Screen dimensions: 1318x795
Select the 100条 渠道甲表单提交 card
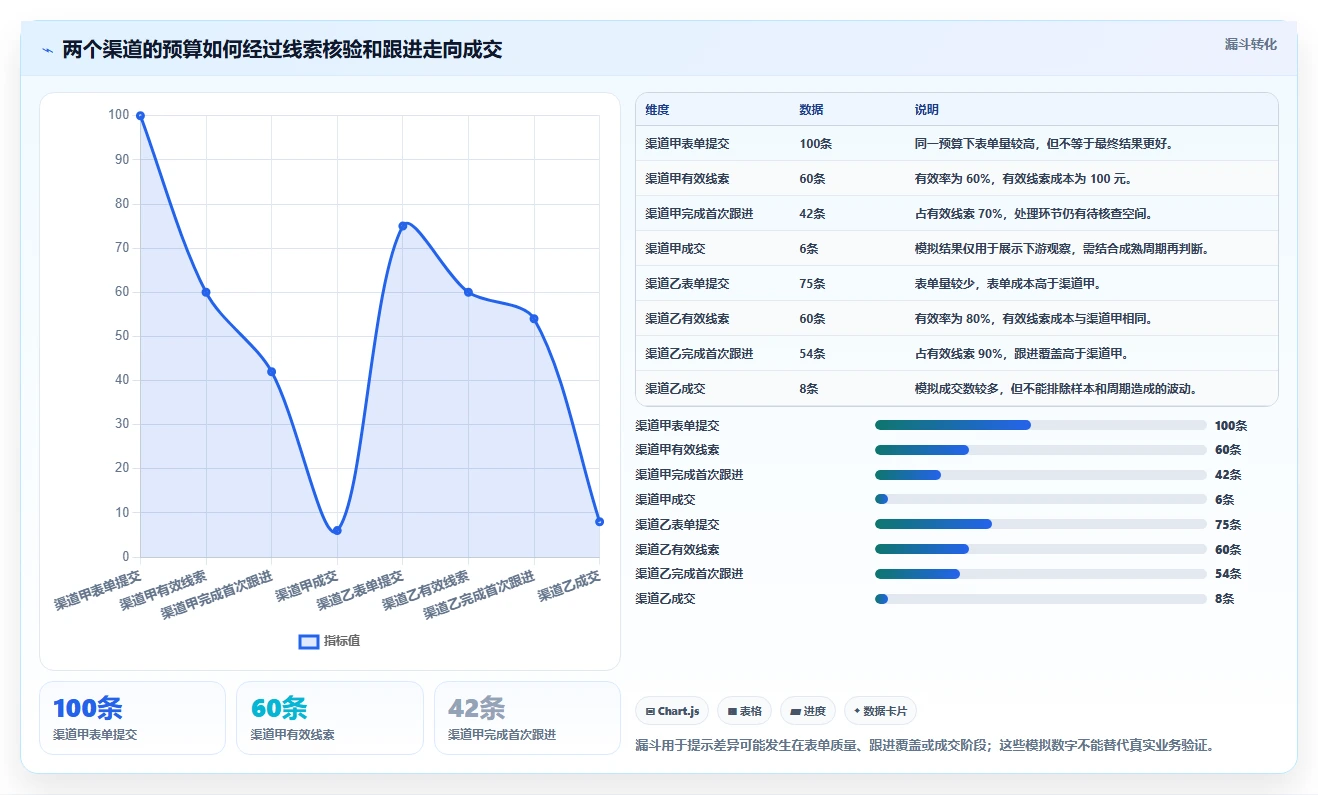tap(132, 718)
